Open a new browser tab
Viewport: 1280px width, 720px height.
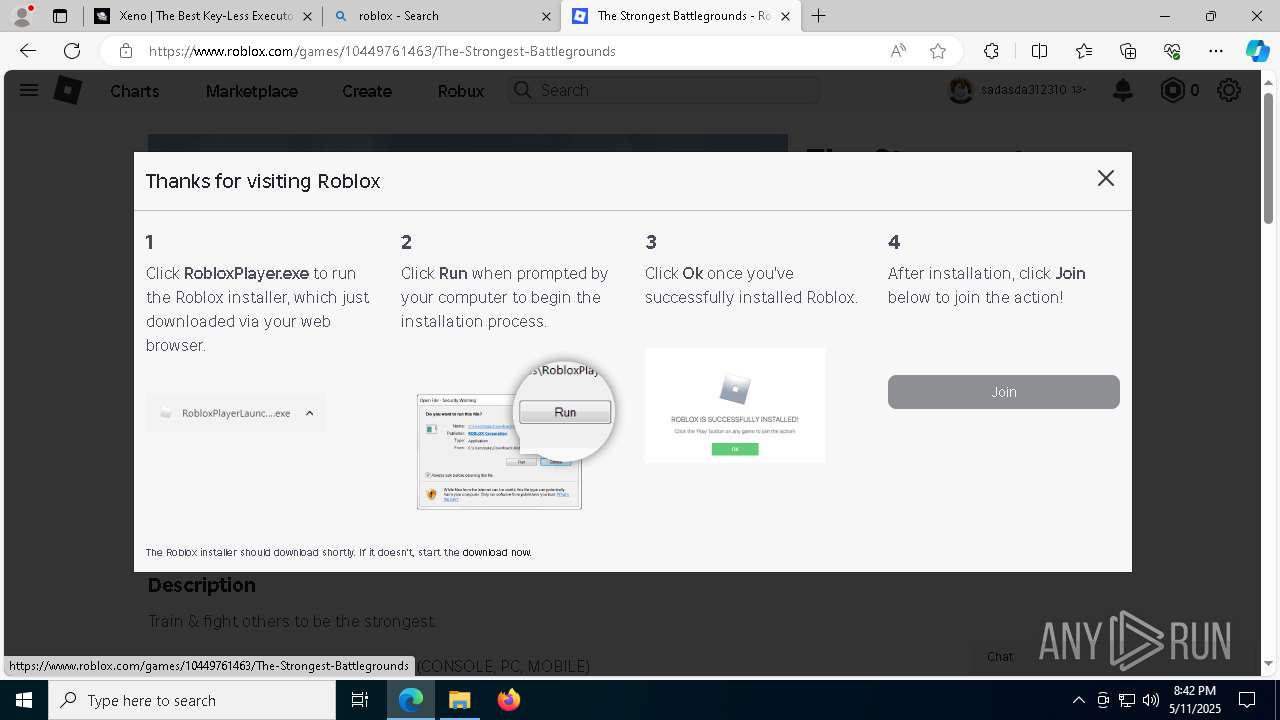818,16
